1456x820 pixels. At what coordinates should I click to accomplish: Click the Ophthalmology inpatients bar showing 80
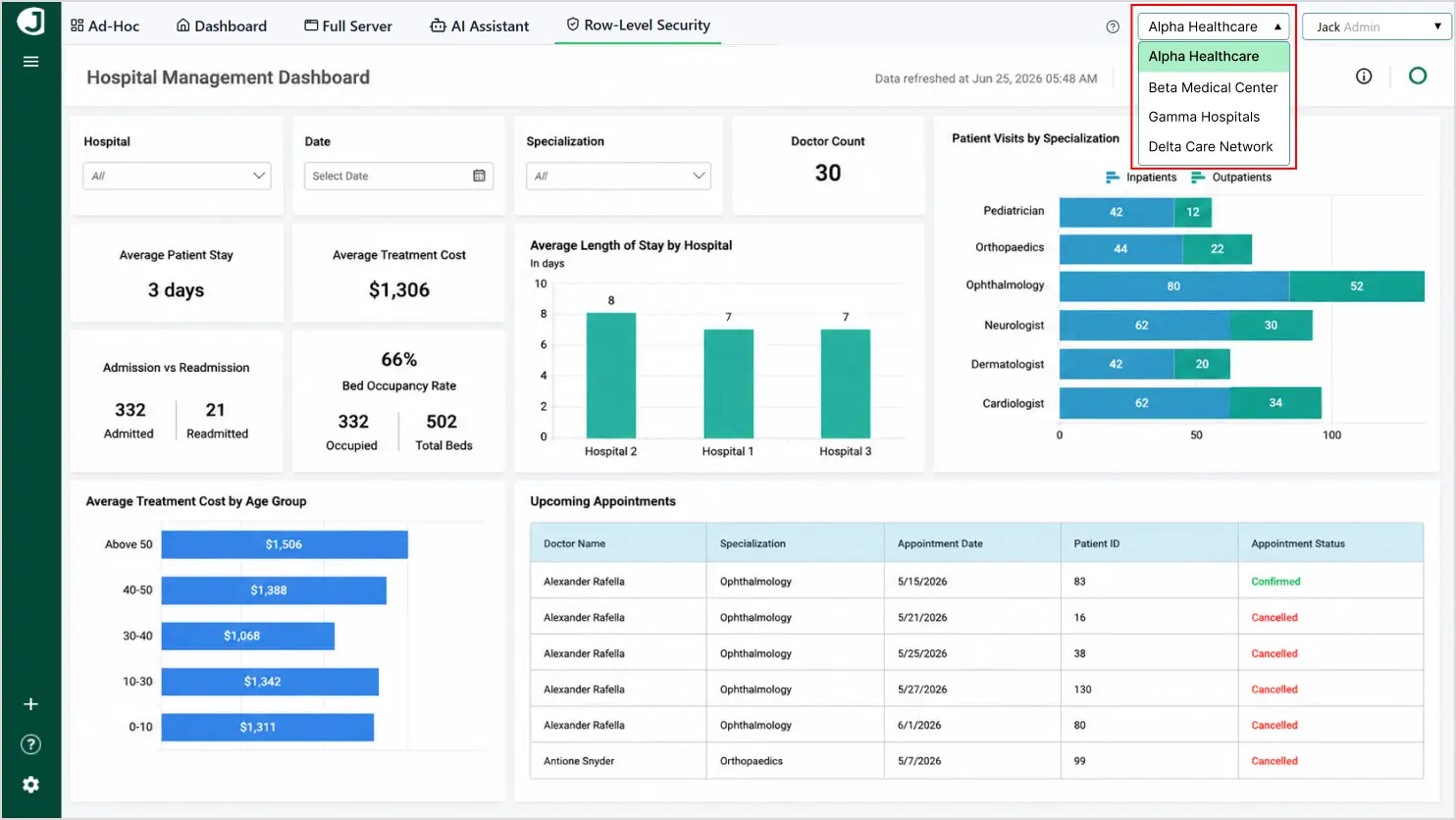tap(1174, 286)
